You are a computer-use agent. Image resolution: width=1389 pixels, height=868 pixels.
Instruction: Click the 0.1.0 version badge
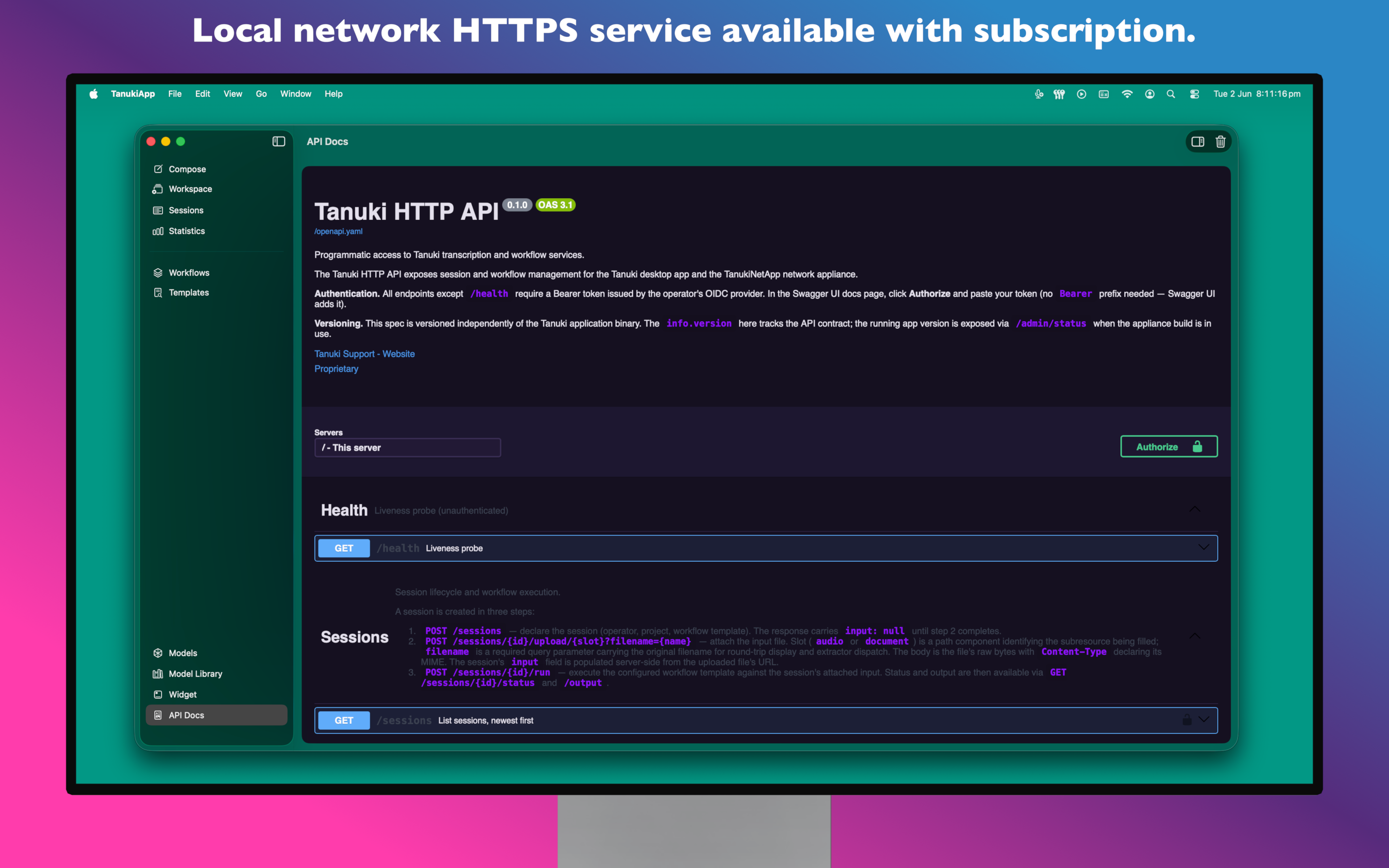517,205
